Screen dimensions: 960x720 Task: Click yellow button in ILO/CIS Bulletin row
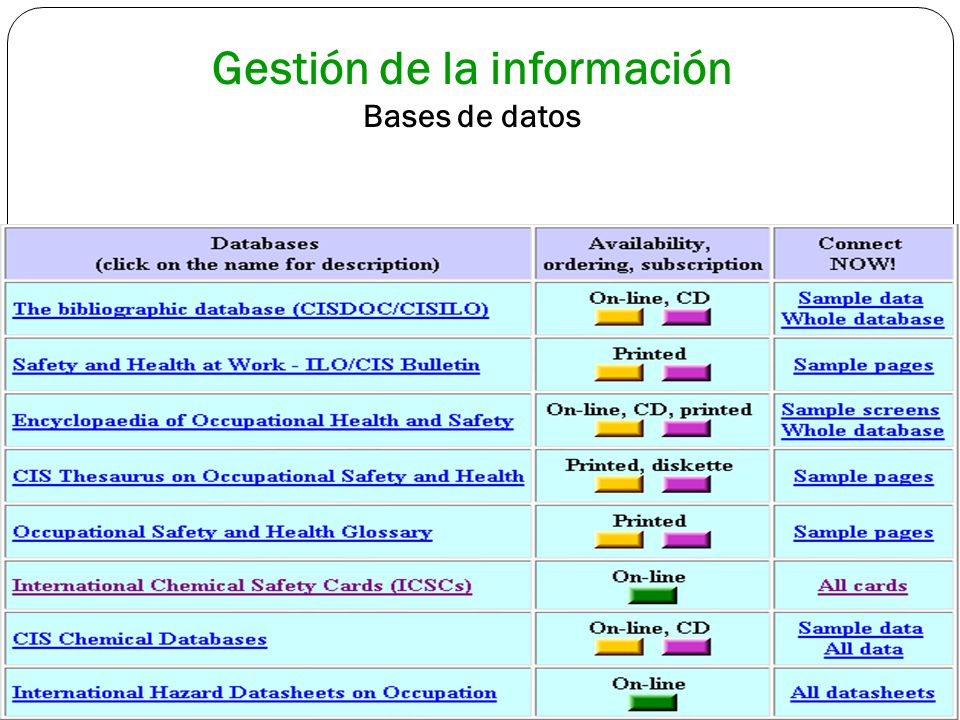coord(619,372)
